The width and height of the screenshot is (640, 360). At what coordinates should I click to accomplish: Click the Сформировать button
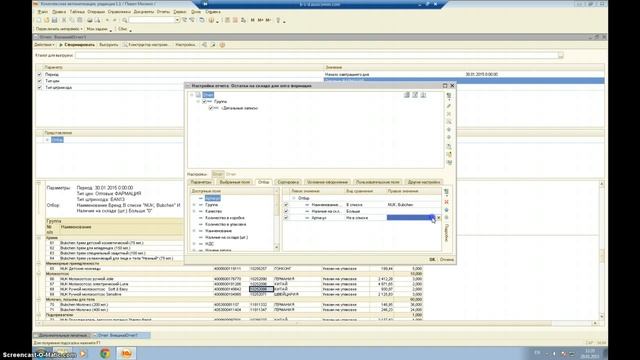[77, 45]
